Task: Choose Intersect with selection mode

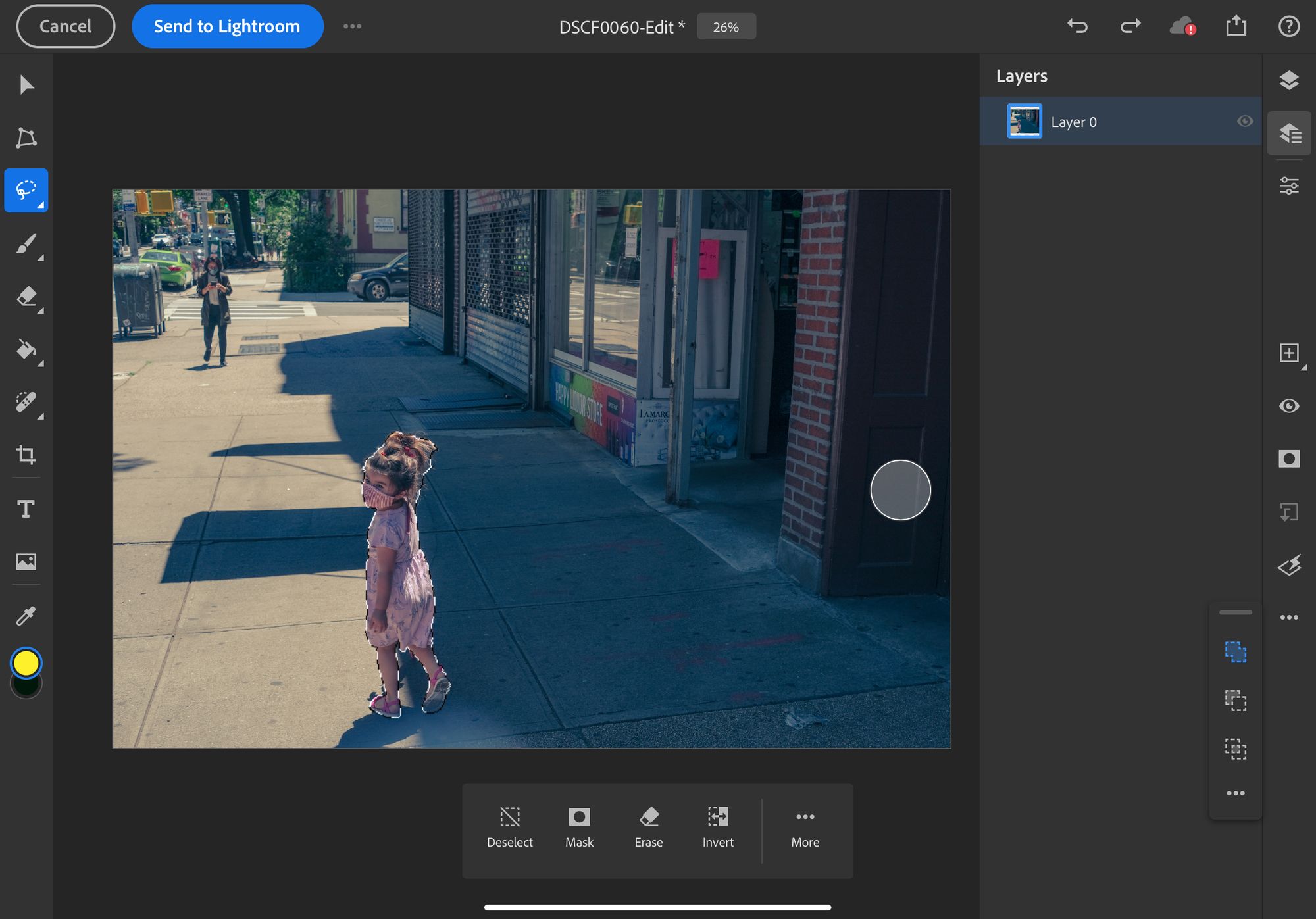Action: pyautogui.click(x=1236, y=749)
